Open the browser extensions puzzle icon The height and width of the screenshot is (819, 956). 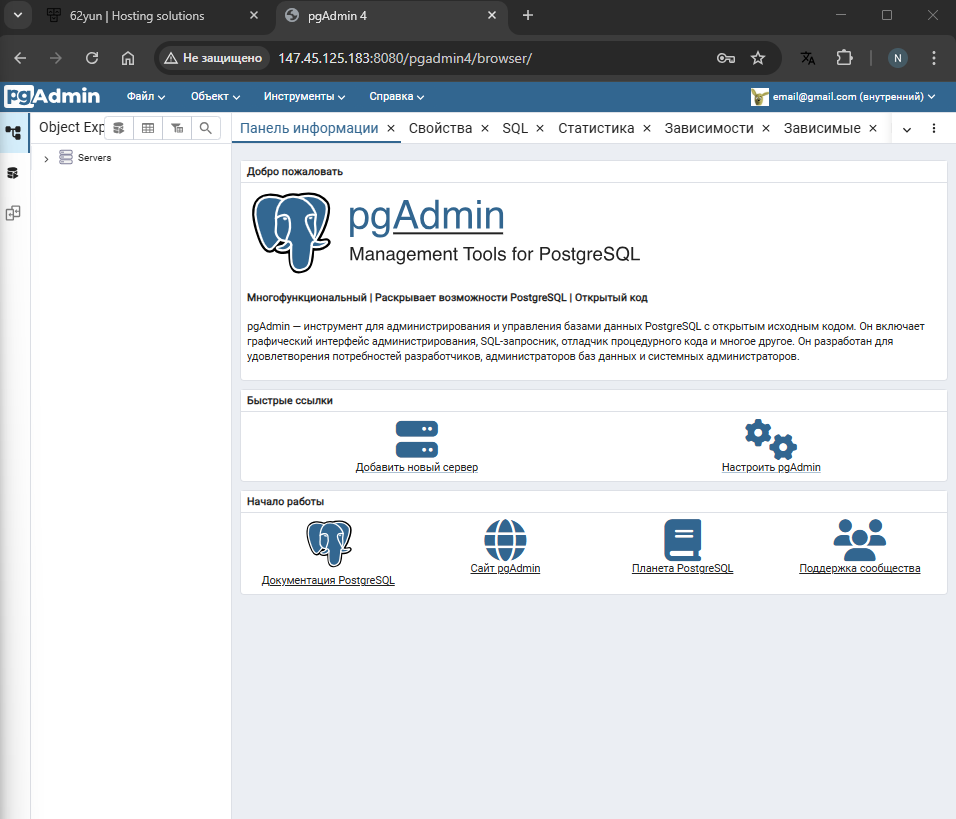point(844,58)
